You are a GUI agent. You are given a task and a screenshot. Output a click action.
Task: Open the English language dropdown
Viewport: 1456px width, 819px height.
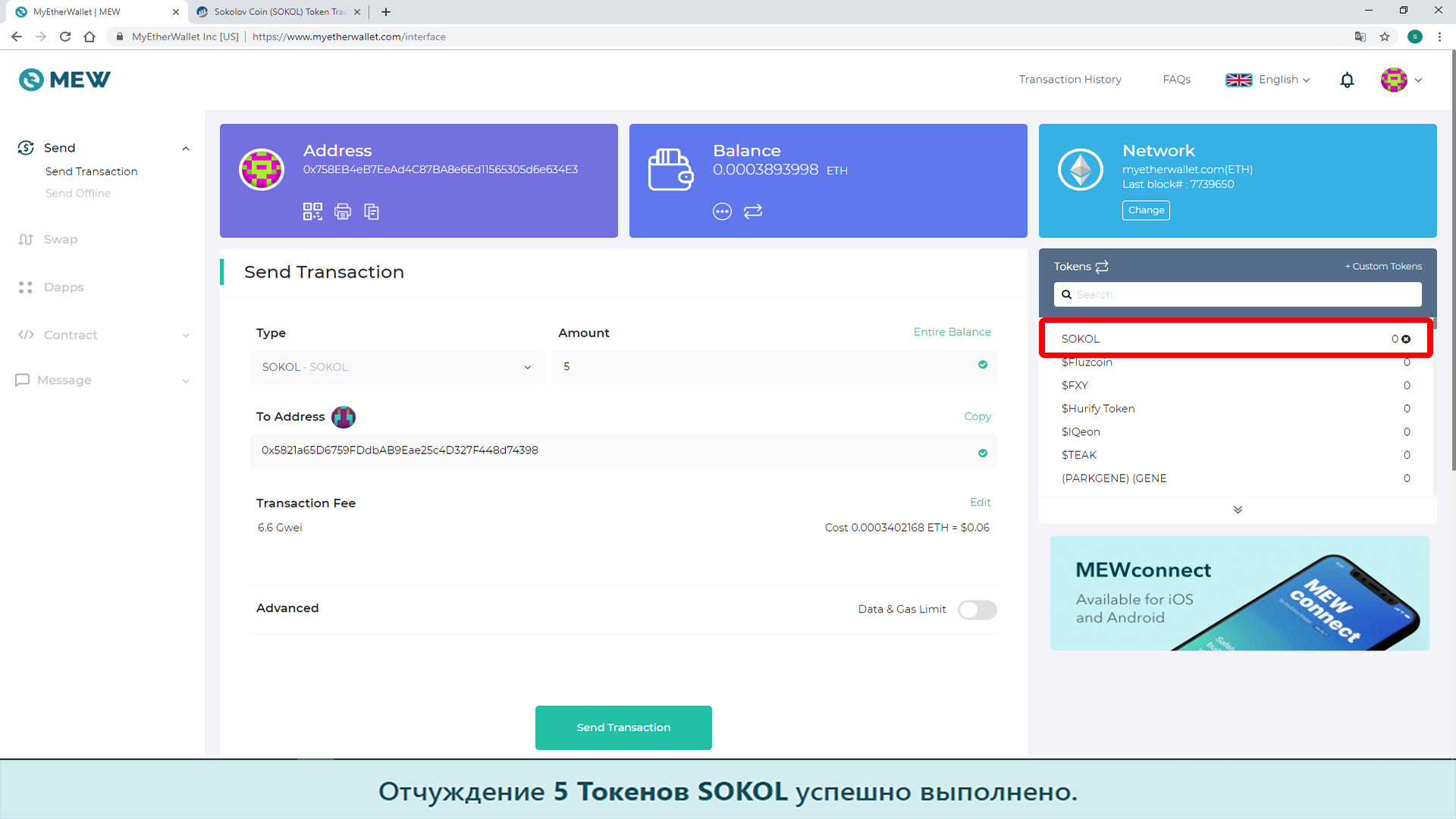[1268, 80]
